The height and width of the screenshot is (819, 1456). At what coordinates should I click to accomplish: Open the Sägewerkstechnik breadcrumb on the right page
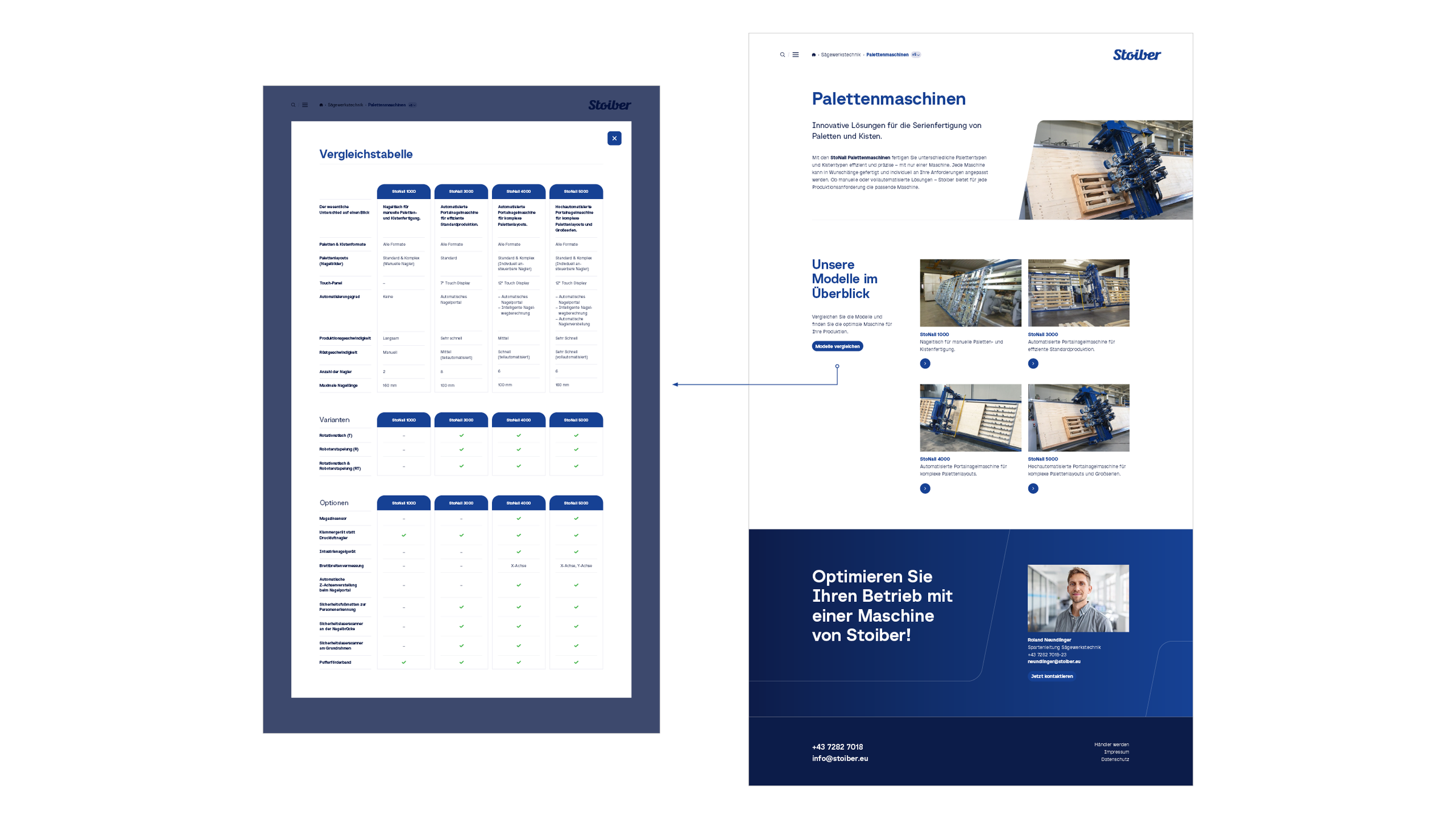(840, 55)
